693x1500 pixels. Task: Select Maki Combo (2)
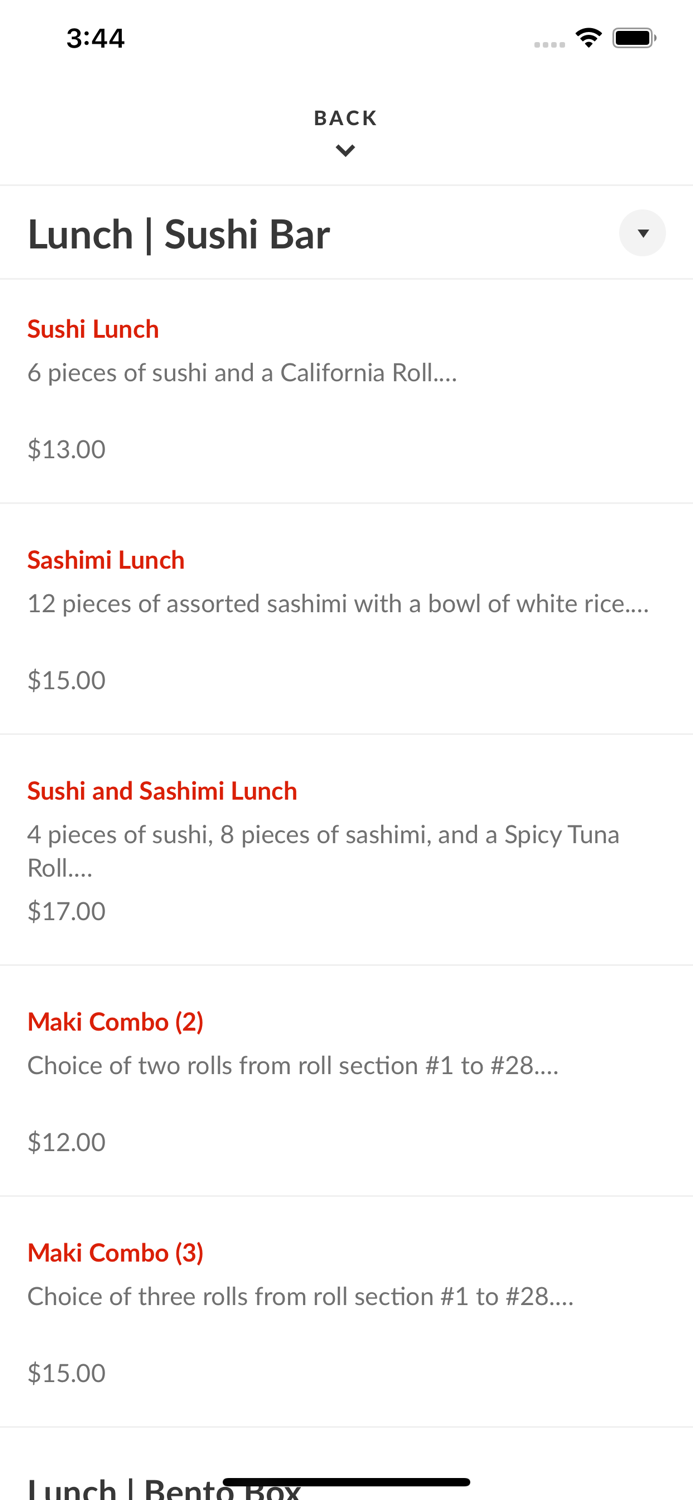pyautogui.click(x=116, y=1022)
